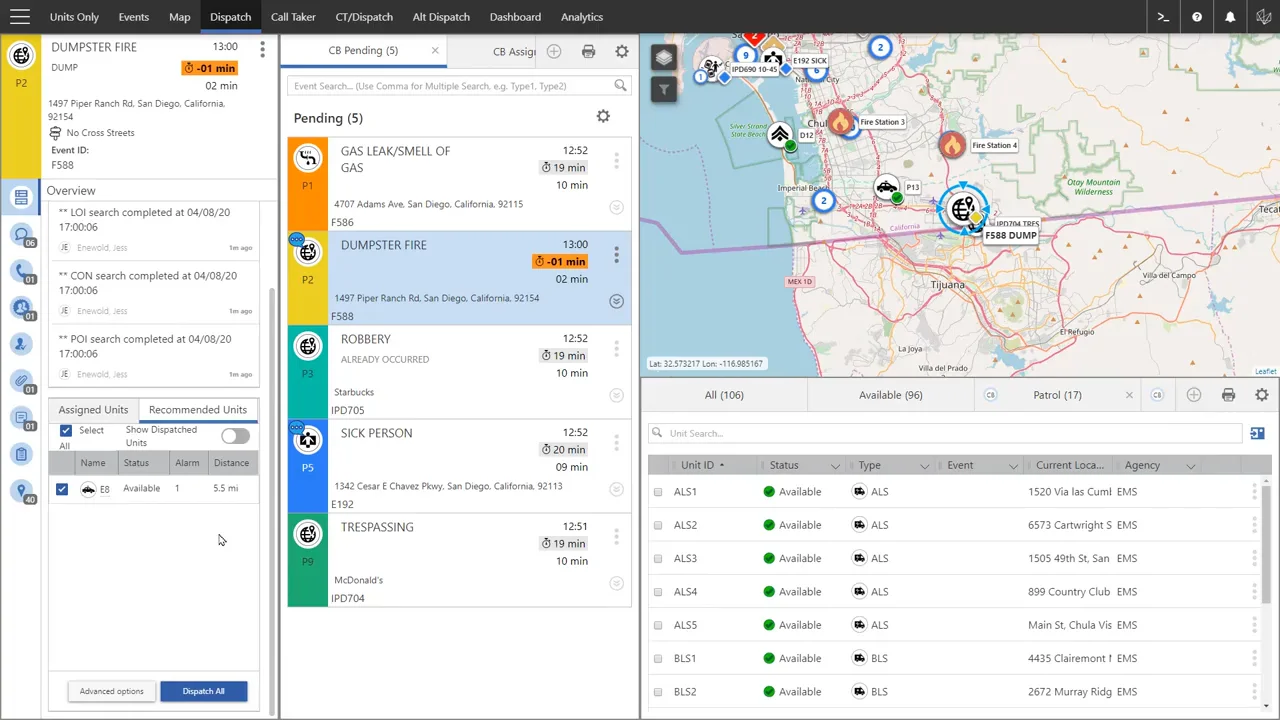Open the Type column filter dropdown
This screenshot has width=1280, height=720.
(924, 466)
